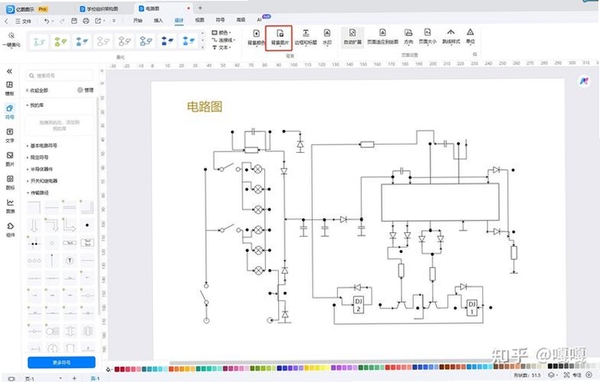Open the Text (文本) style dropdown

click(222, 47)
